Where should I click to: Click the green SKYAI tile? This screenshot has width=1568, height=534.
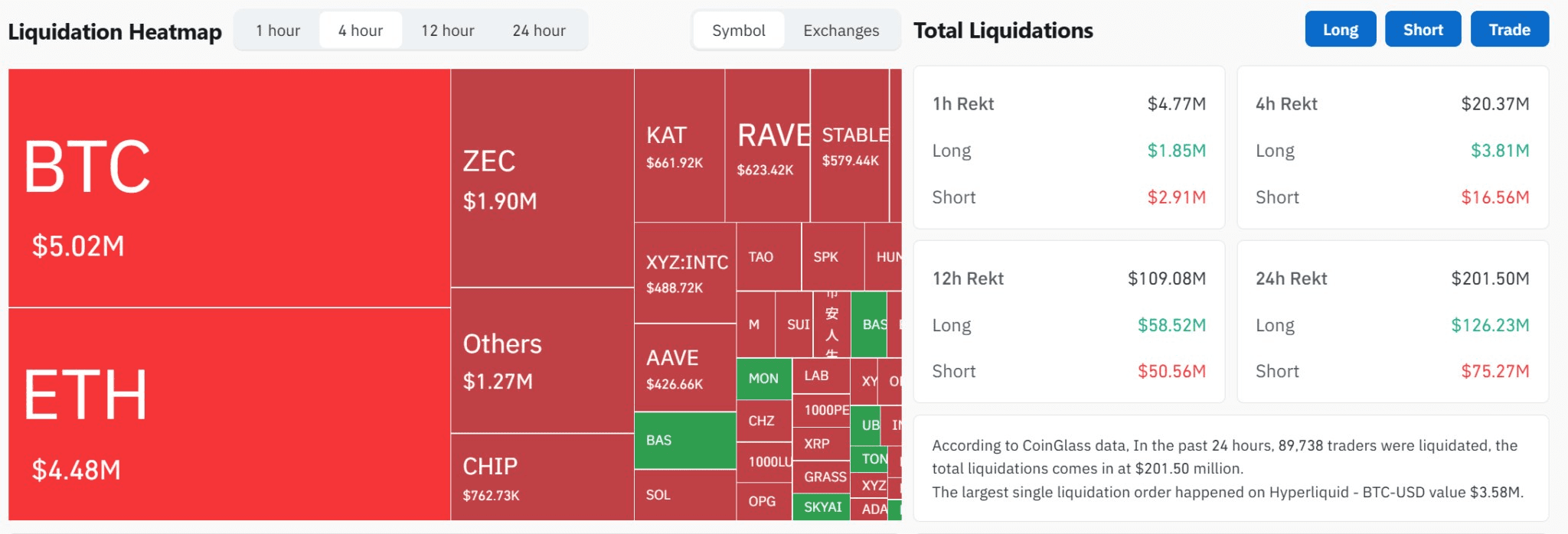(x=822, y=507)
